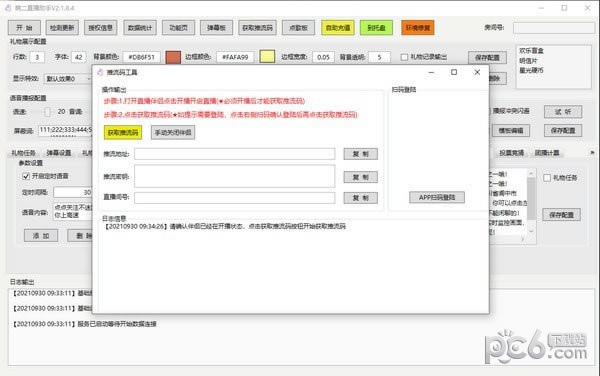Toggle the 开启定时语音 checkbox
The image size is (600, 376).
(x=26, y=176)
